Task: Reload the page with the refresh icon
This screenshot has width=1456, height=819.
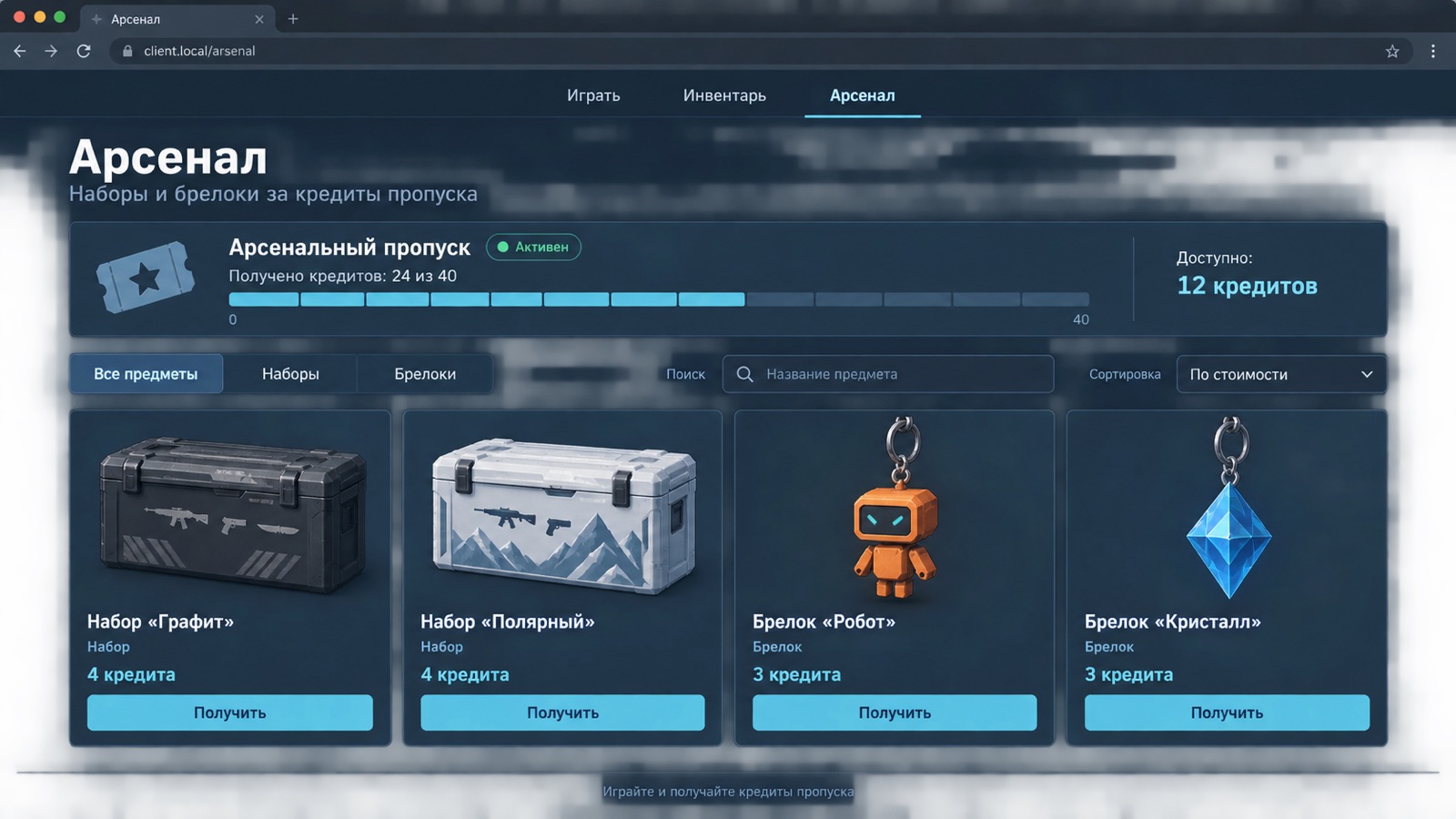Action: 84,51
